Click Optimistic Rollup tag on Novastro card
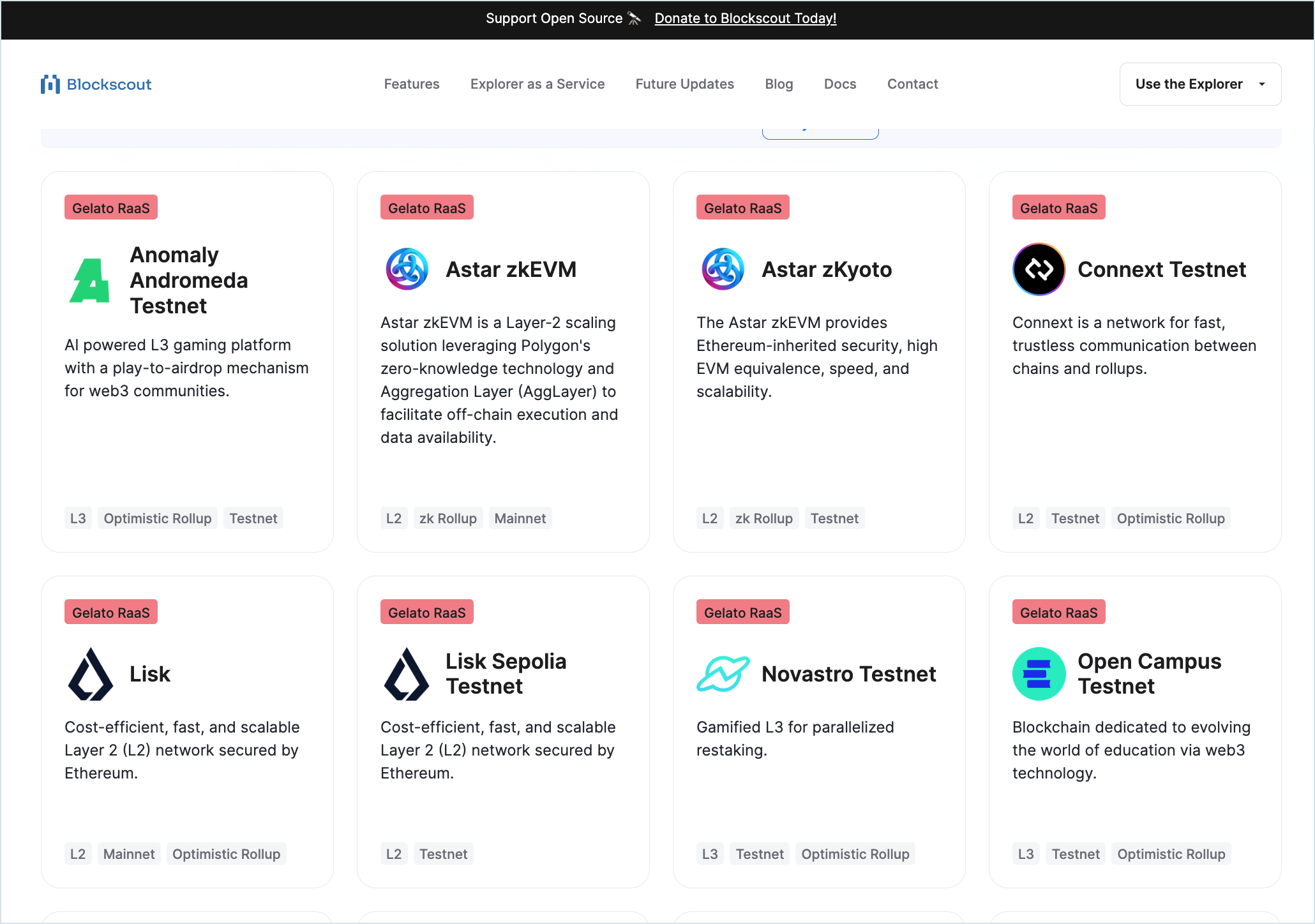The width and height of the screenshot is (1315, 924). click(855, 854)
